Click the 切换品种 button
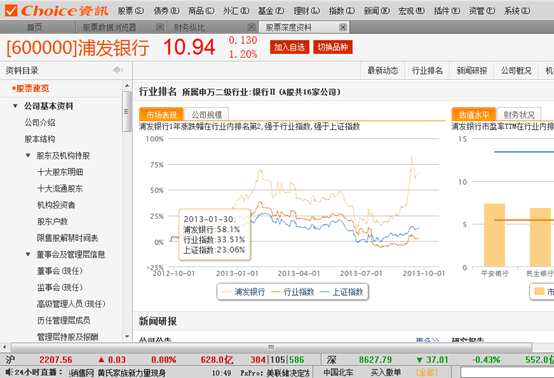 click(x=333, y=47)
